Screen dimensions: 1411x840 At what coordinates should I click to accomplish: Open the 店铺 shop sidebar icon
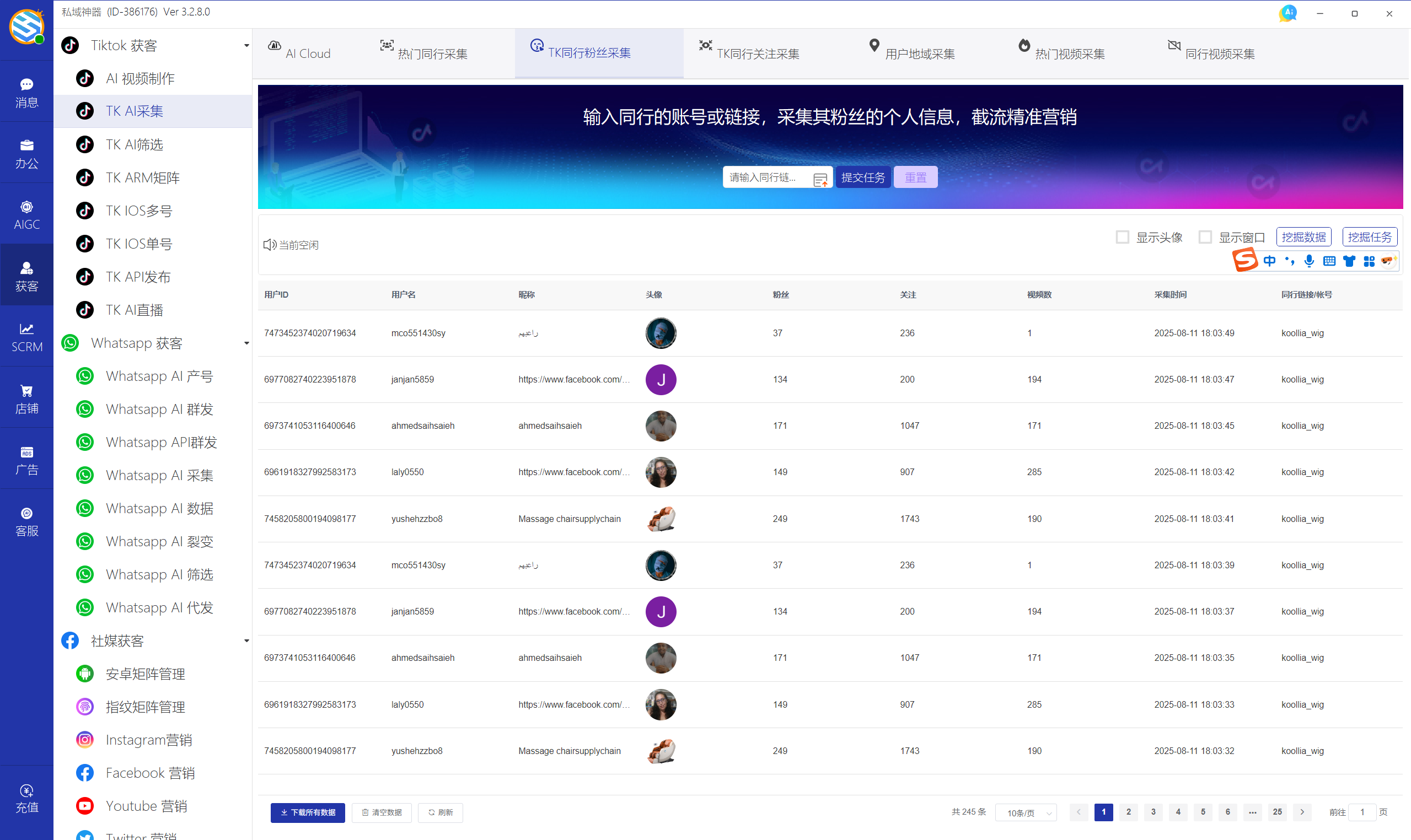[26, 399]
